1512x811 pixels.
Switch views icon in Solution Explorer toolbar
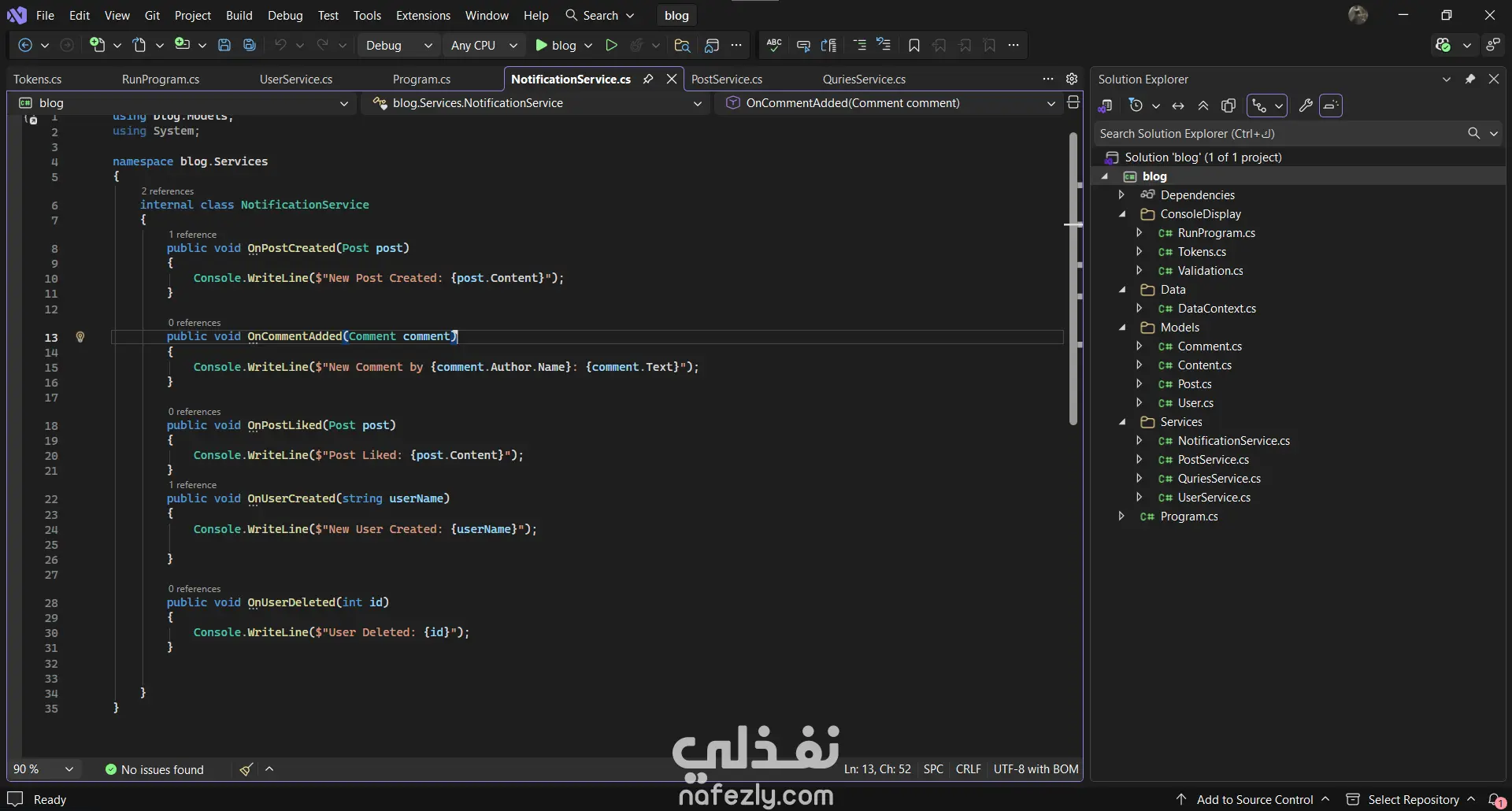pos(1106,106)
